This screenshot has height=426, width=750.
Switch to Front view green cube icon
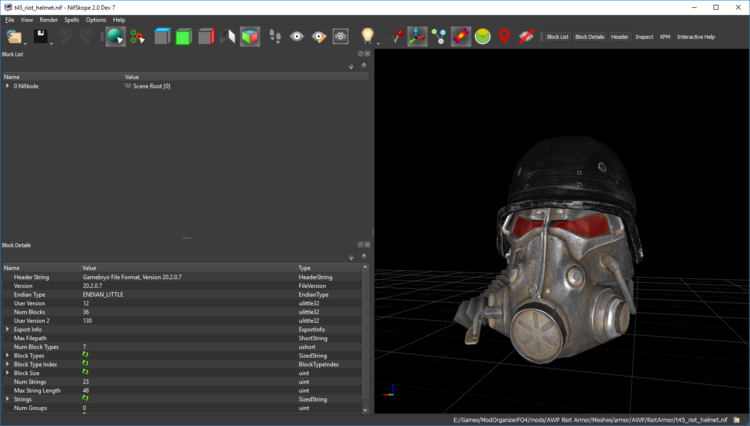coord(184,37)
